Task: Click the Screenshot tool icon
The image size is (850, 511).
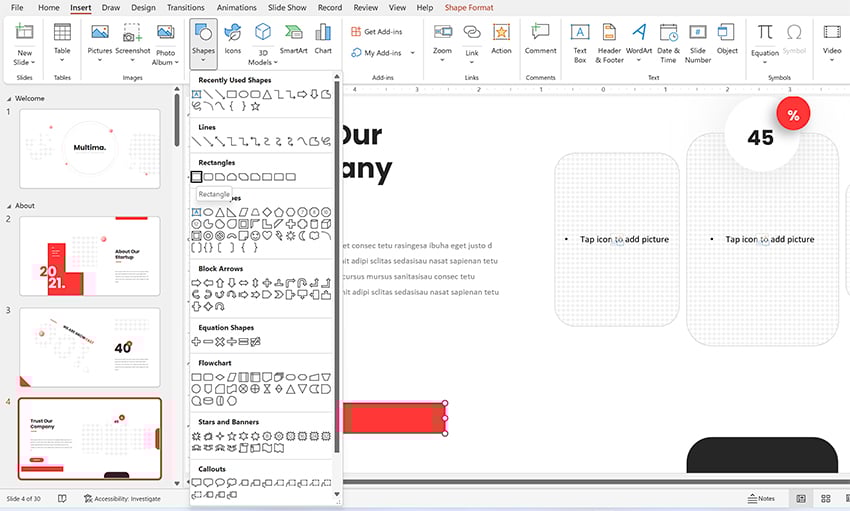Action: coord(132,38)
